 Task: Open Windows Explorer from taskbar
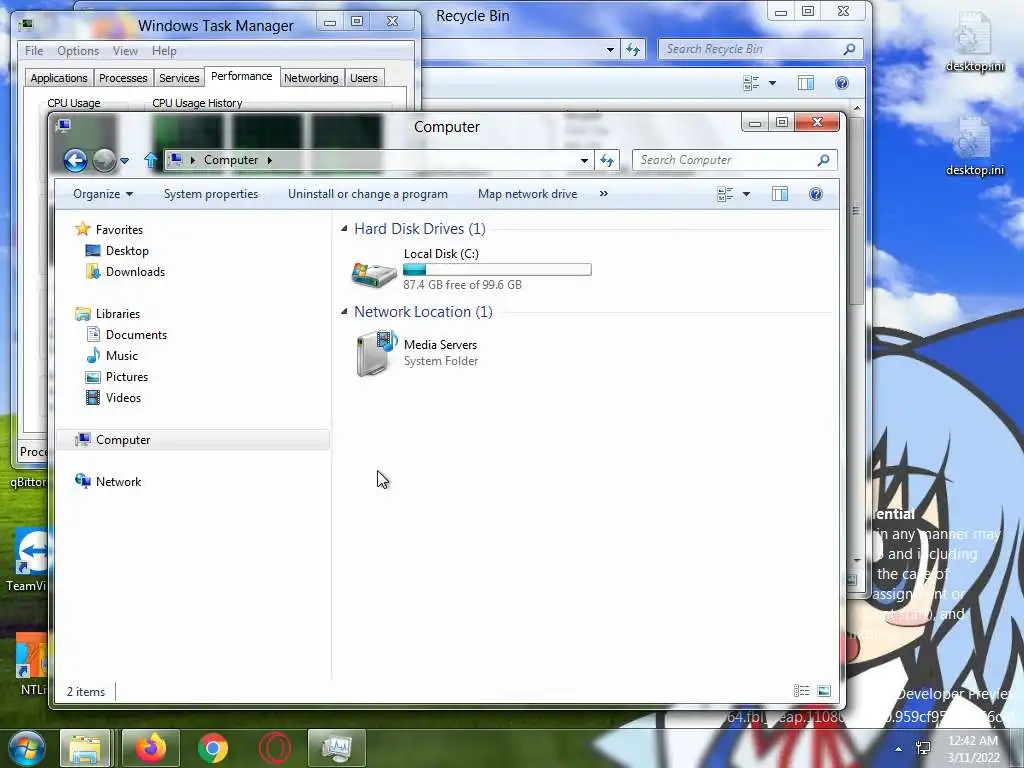(x=85, y=748)
